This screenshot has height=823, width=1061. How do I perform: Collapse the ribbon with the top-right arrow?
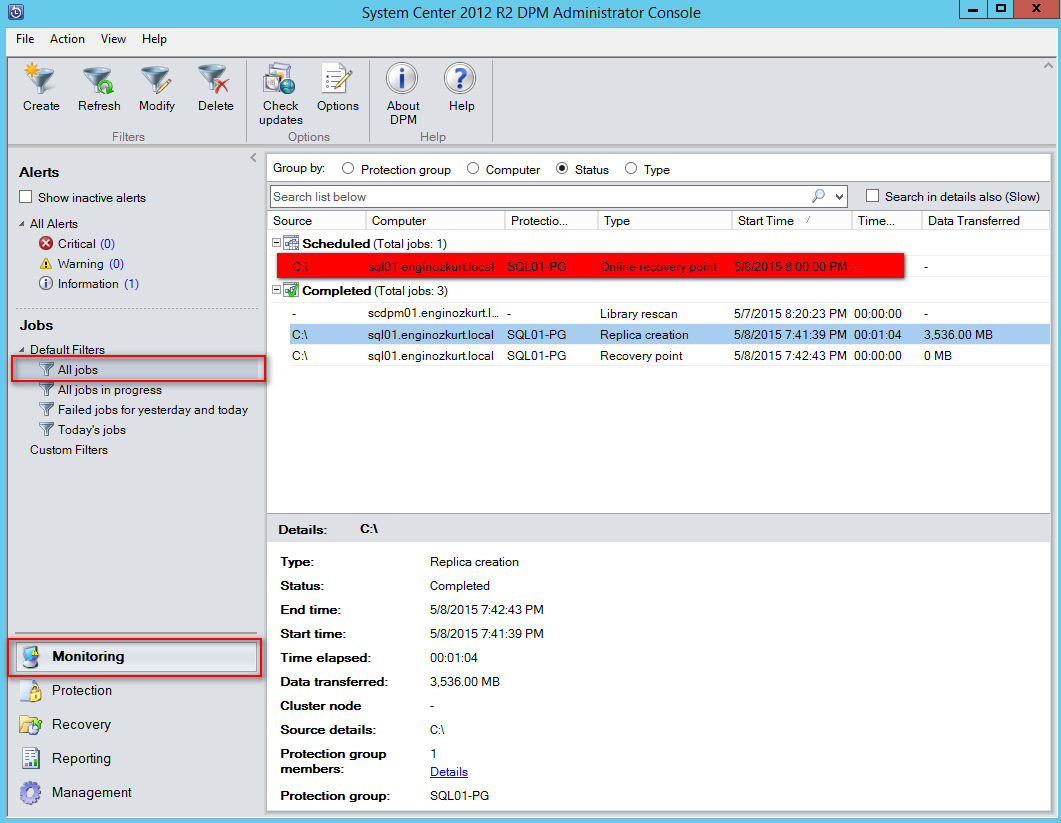pyautogui.click(x=1048, y=66)
